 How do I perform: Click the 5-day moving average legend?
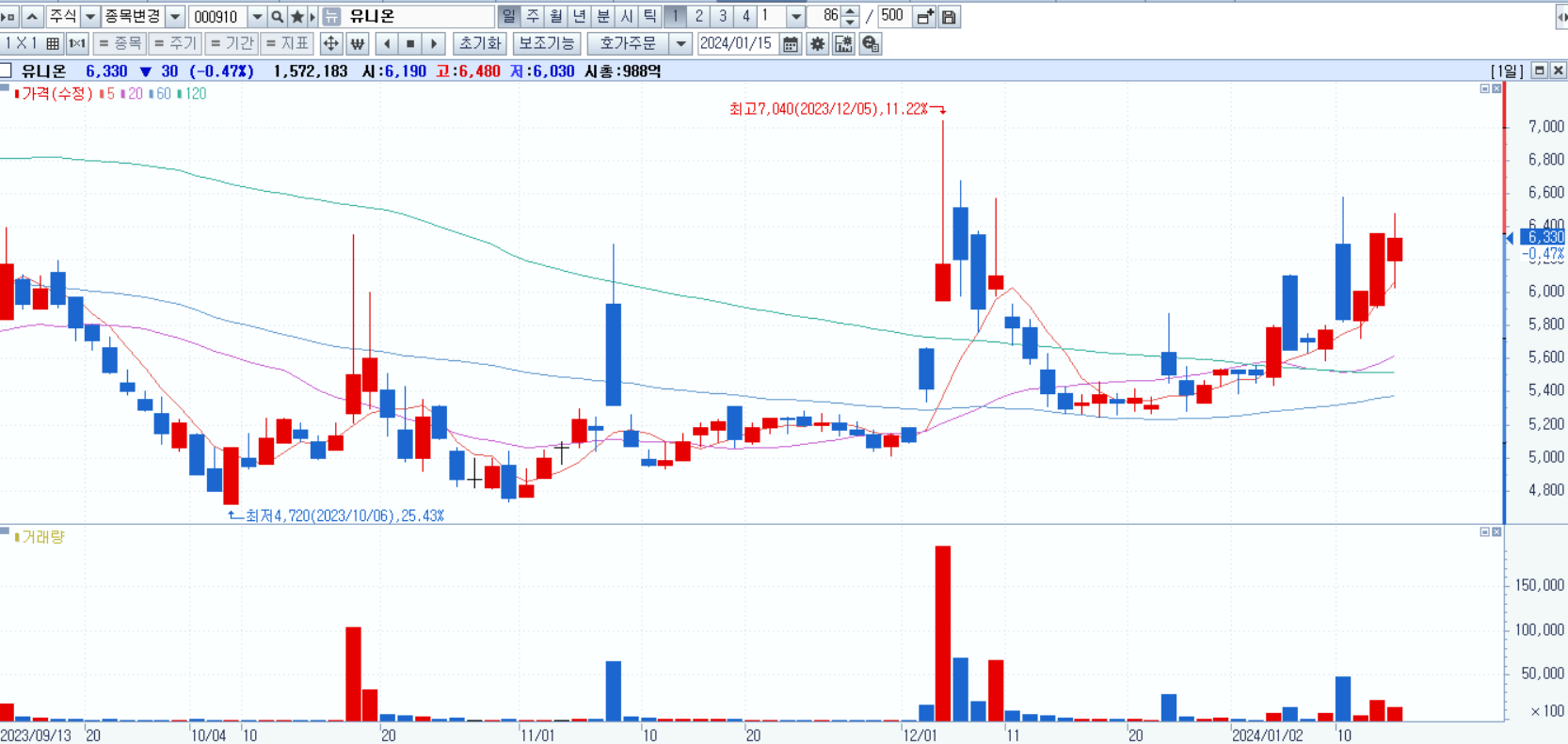(x=107, y=94)
